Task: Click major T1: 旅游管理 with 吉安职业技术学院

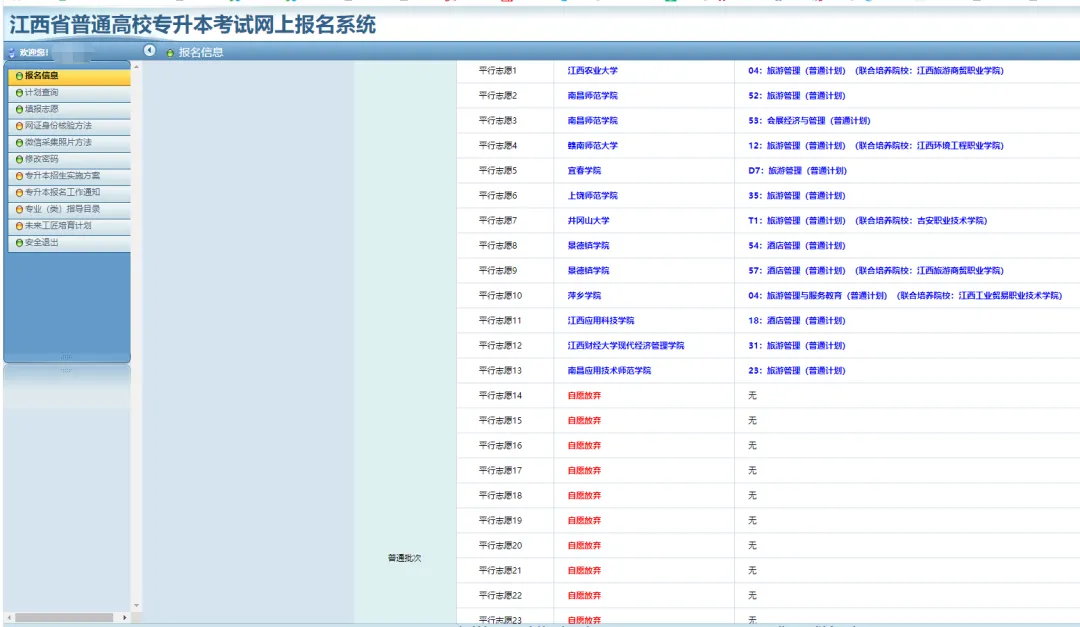Action: click(868, 220)
